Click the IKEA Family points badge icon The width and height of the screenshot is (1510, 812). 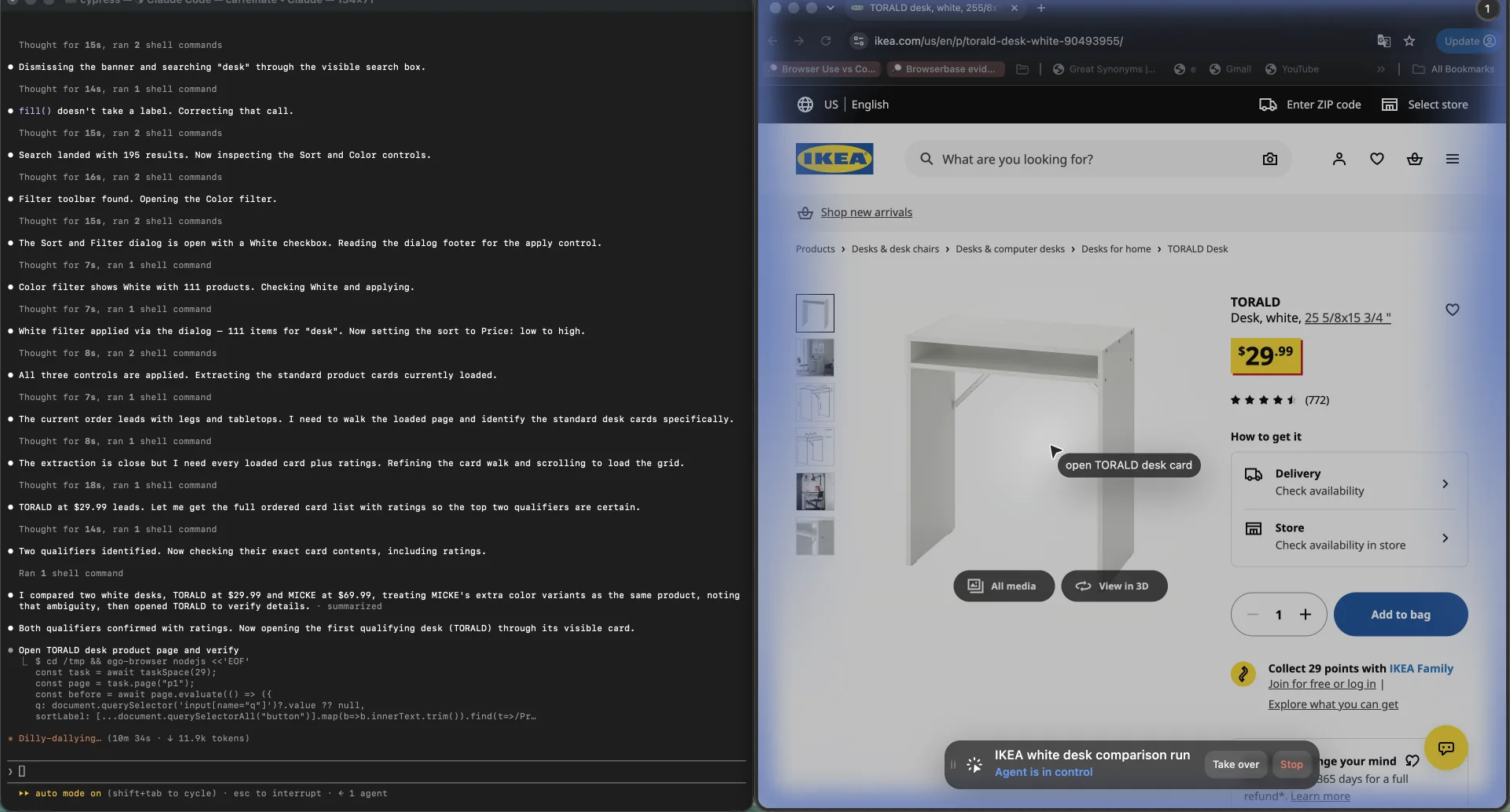click(x=1243, y=674)
